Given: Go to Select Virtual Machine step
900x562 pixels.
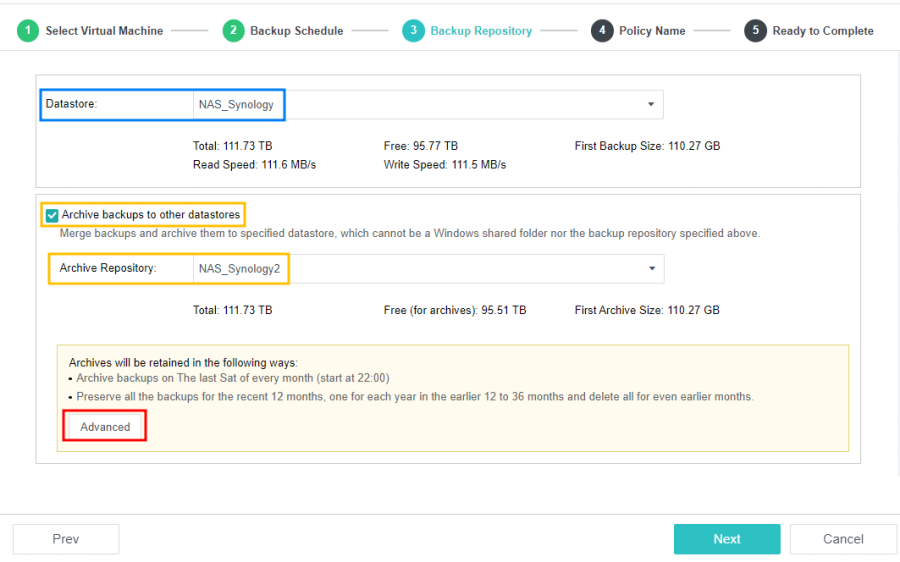Looking at the screenshot, I should point(104,31).
